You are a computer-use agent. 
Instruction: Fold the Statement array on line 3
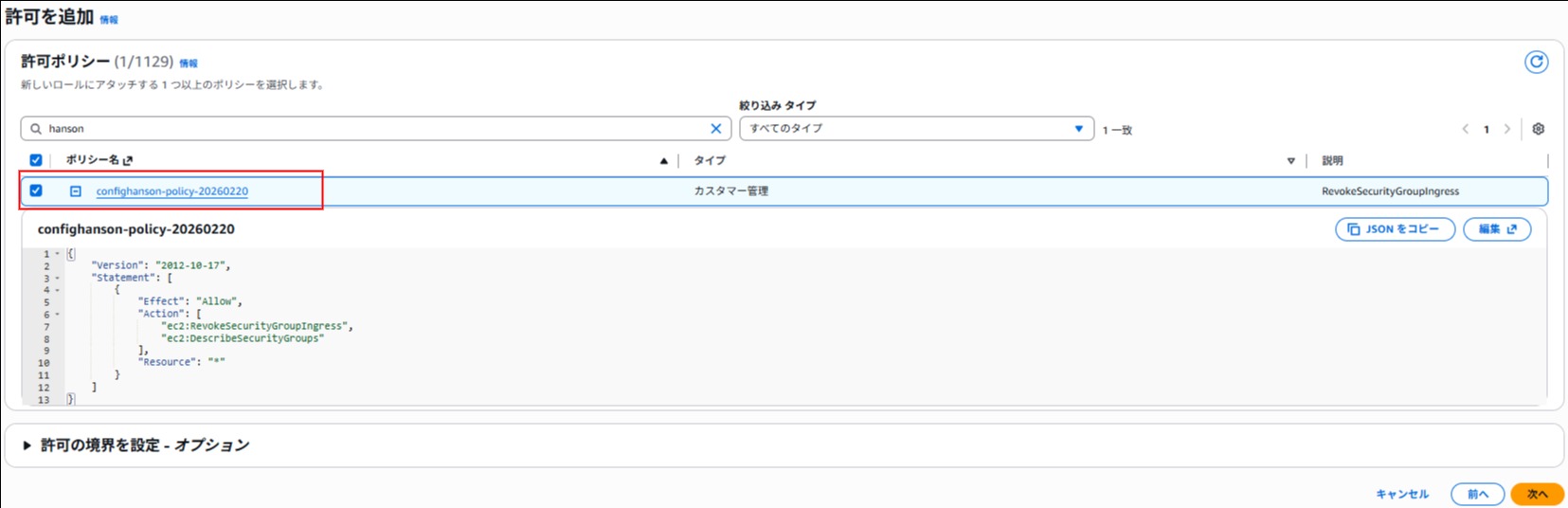[x=58, y=279]
